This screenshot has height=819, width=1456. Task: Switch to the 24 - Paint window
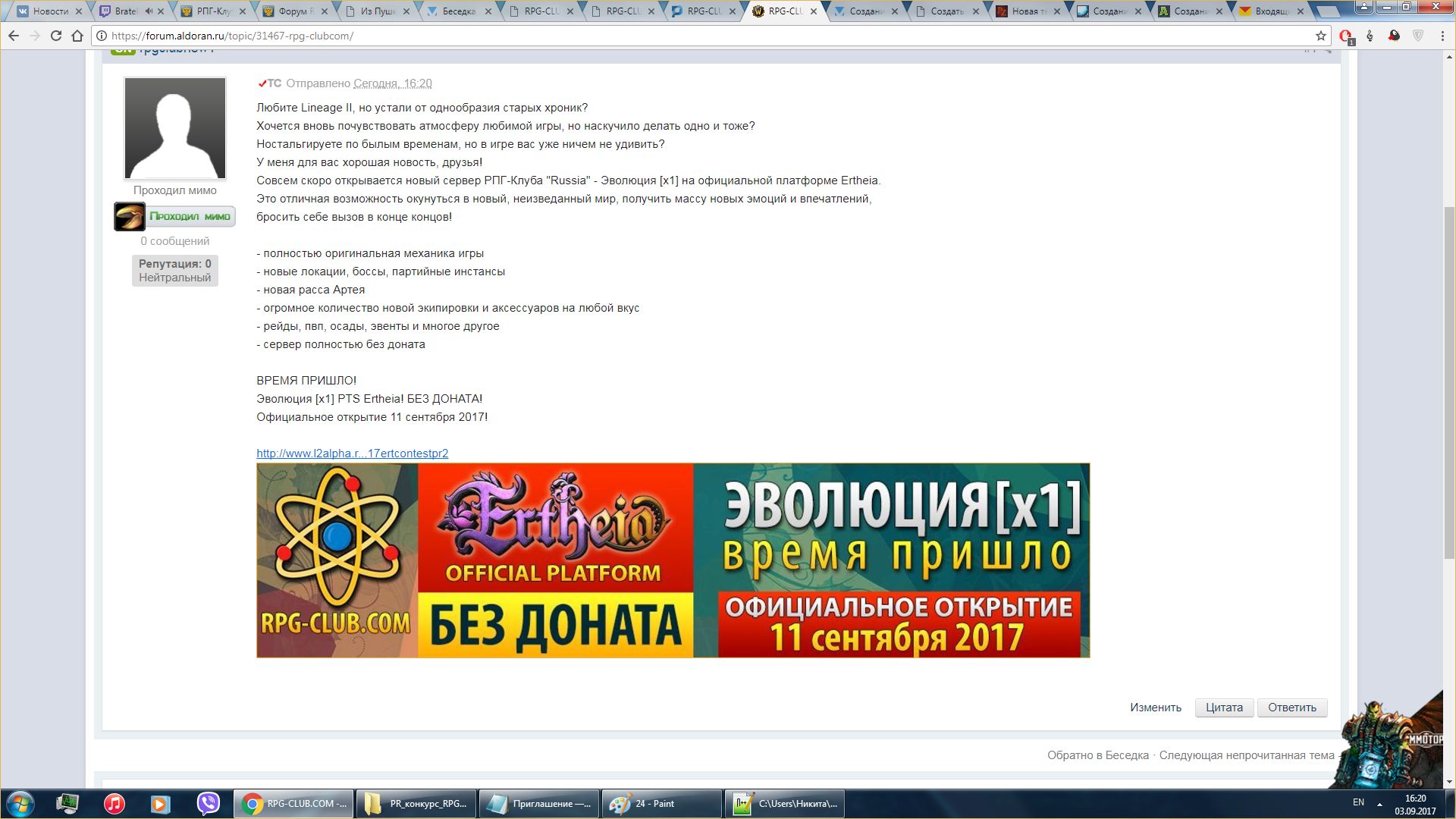(x=662, y=804)
